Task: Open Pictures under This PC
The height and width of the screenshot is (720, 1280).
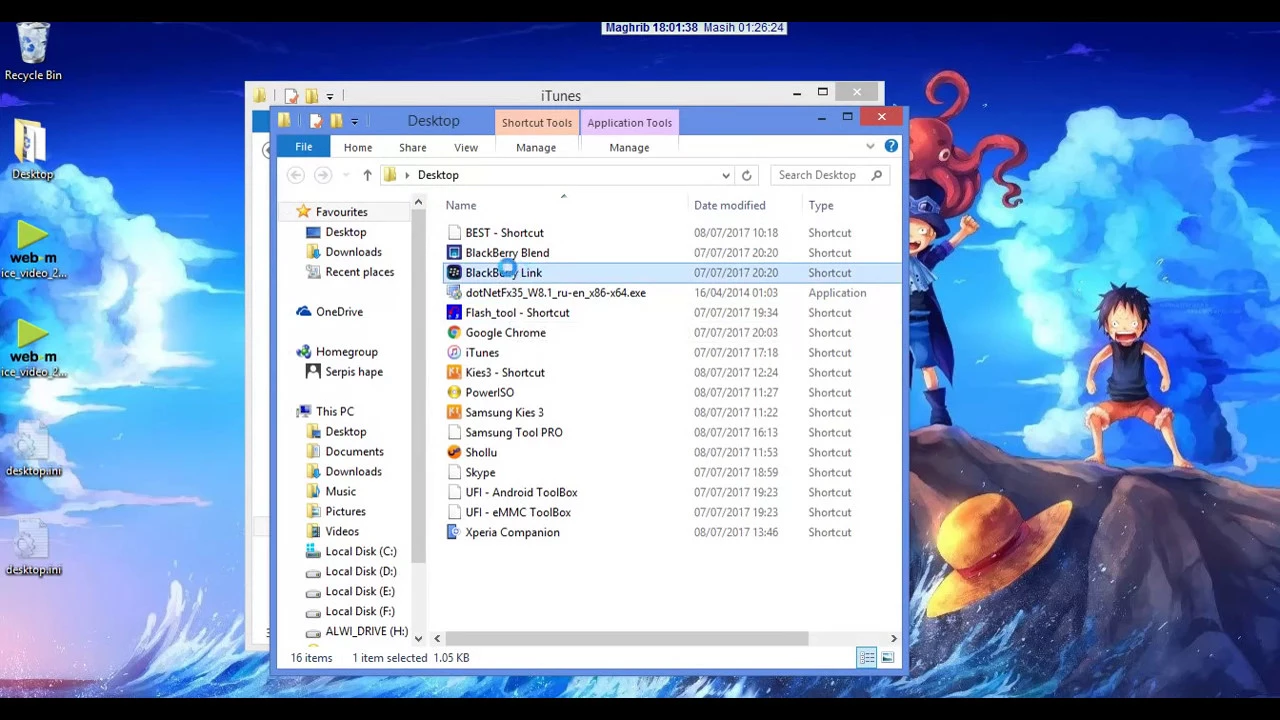Action: [336, 512]
